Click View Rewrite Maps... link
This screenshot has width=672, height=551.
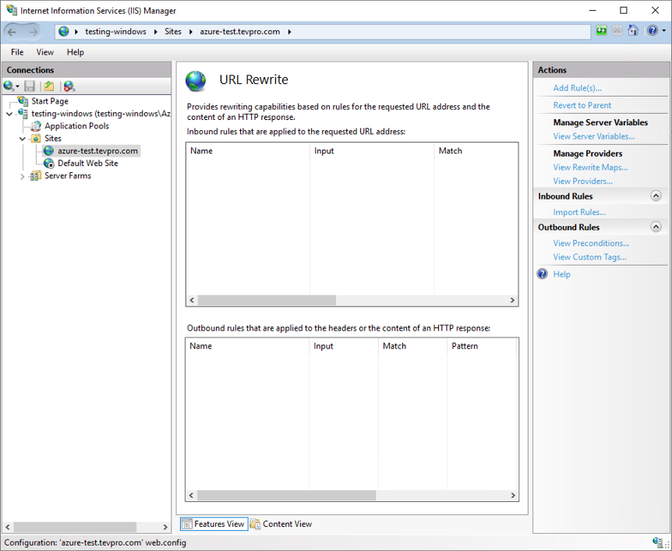tap(590, 167)
